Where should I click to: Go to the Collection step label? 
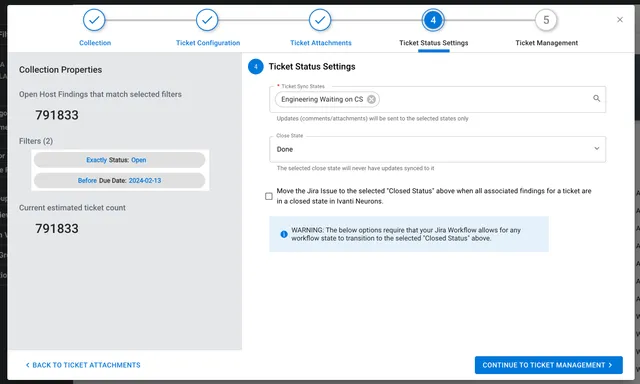pyautogui.click(x=95, y=43)
